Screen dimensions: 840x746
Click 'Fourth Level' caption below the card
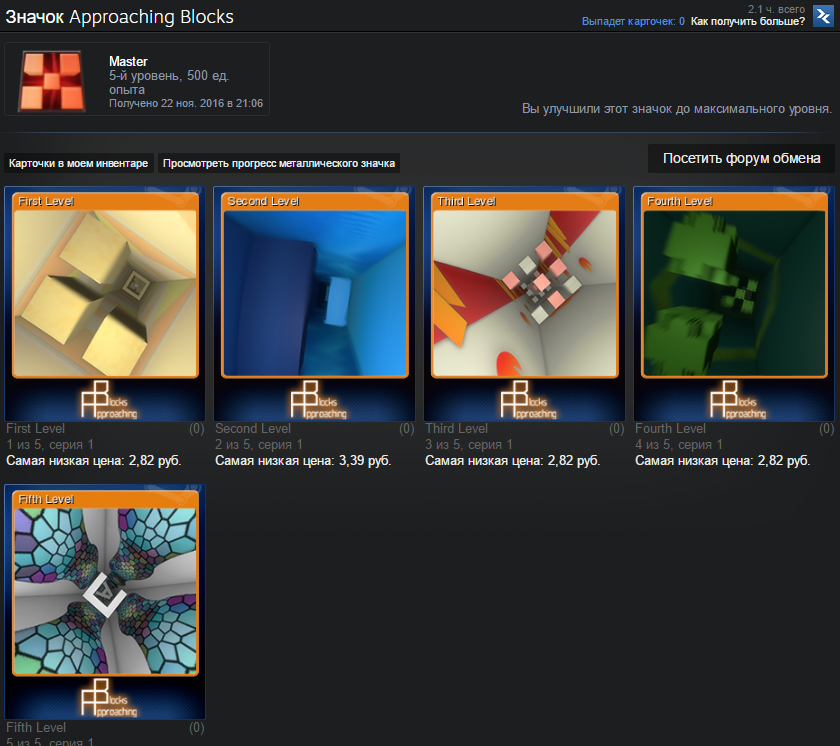coord(670,428)
